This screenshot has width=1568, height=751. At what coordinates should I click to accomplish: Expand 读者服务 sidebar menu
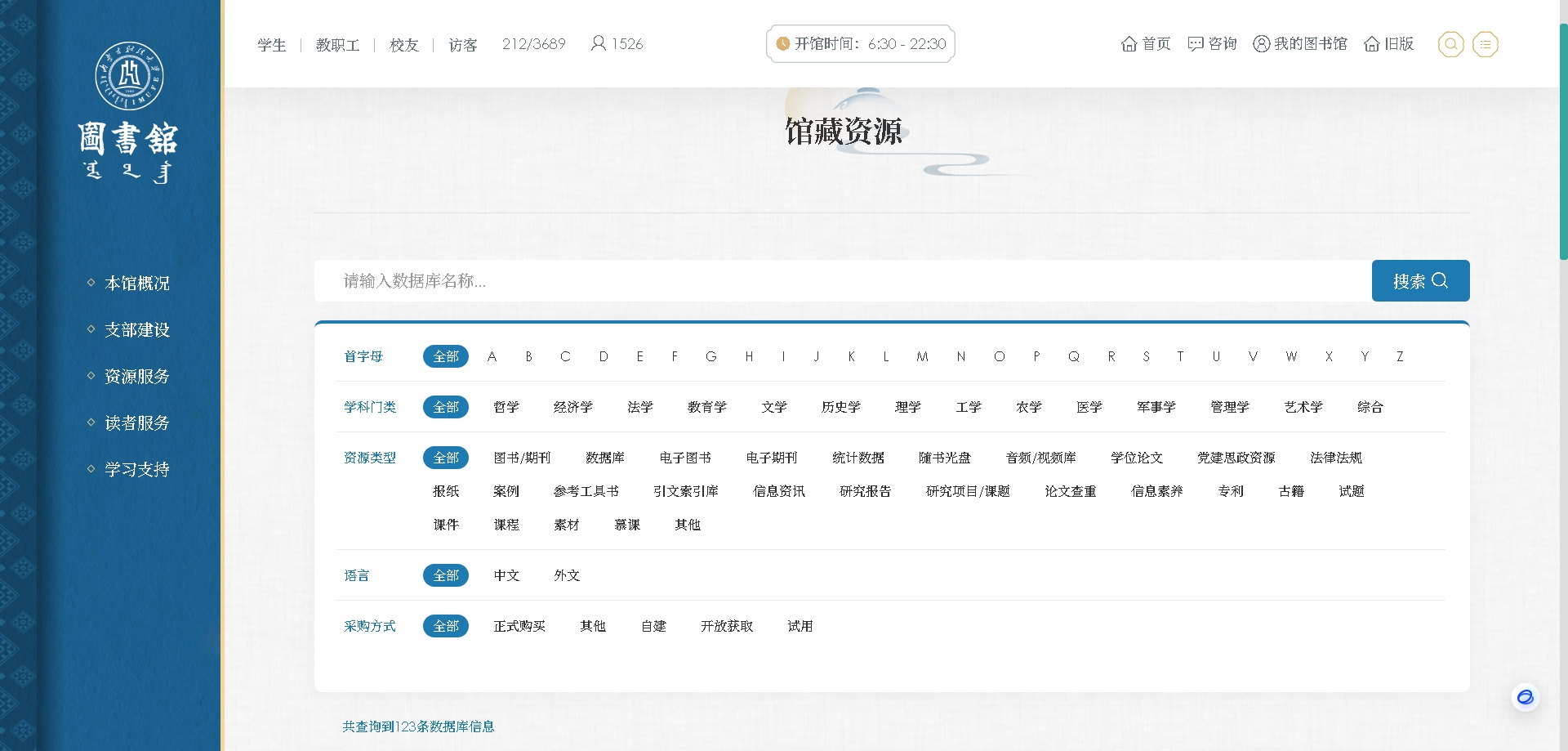[x=136, y=423]
